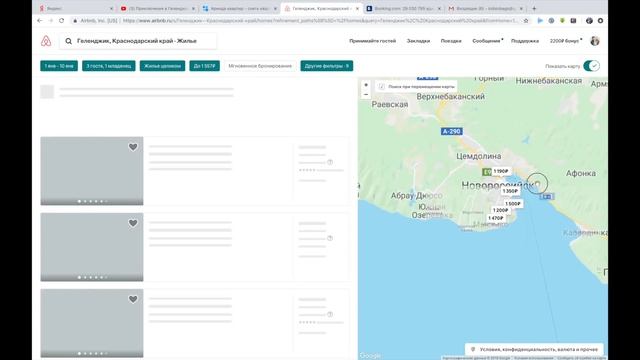
Task: Select the 1 190₽ map price marker
Action: click(501, 171)
